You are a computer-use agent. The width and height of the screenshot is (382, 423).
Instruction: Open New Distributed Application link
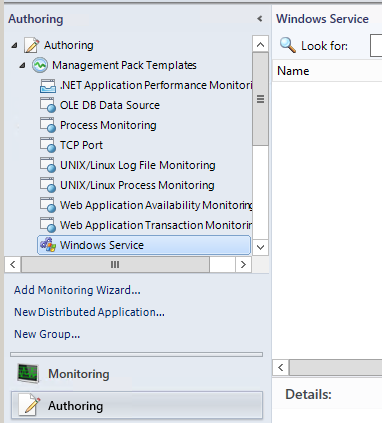pyautogui.click(x=89, y=312)
